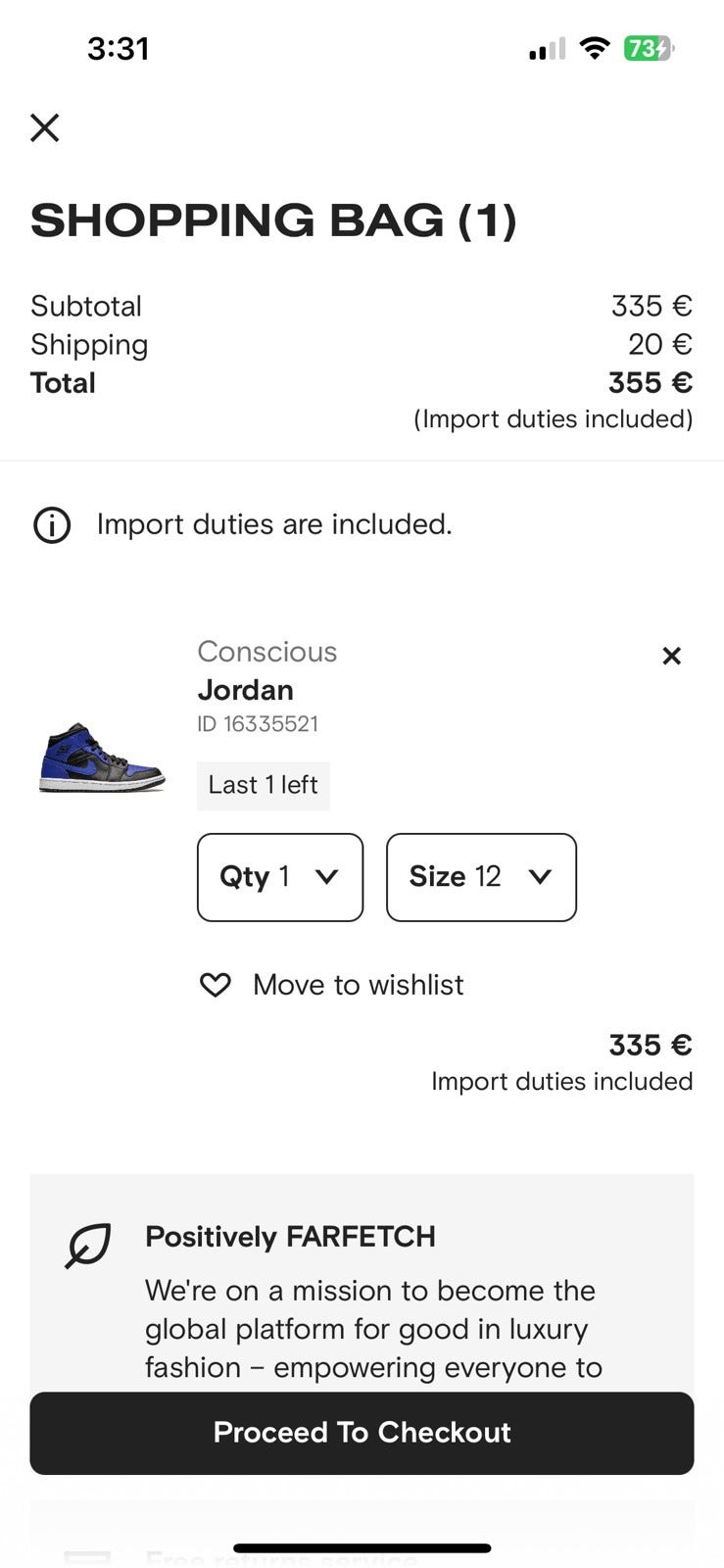
Task: Tap the import duties info icon
Action: [x=52, y=525]
